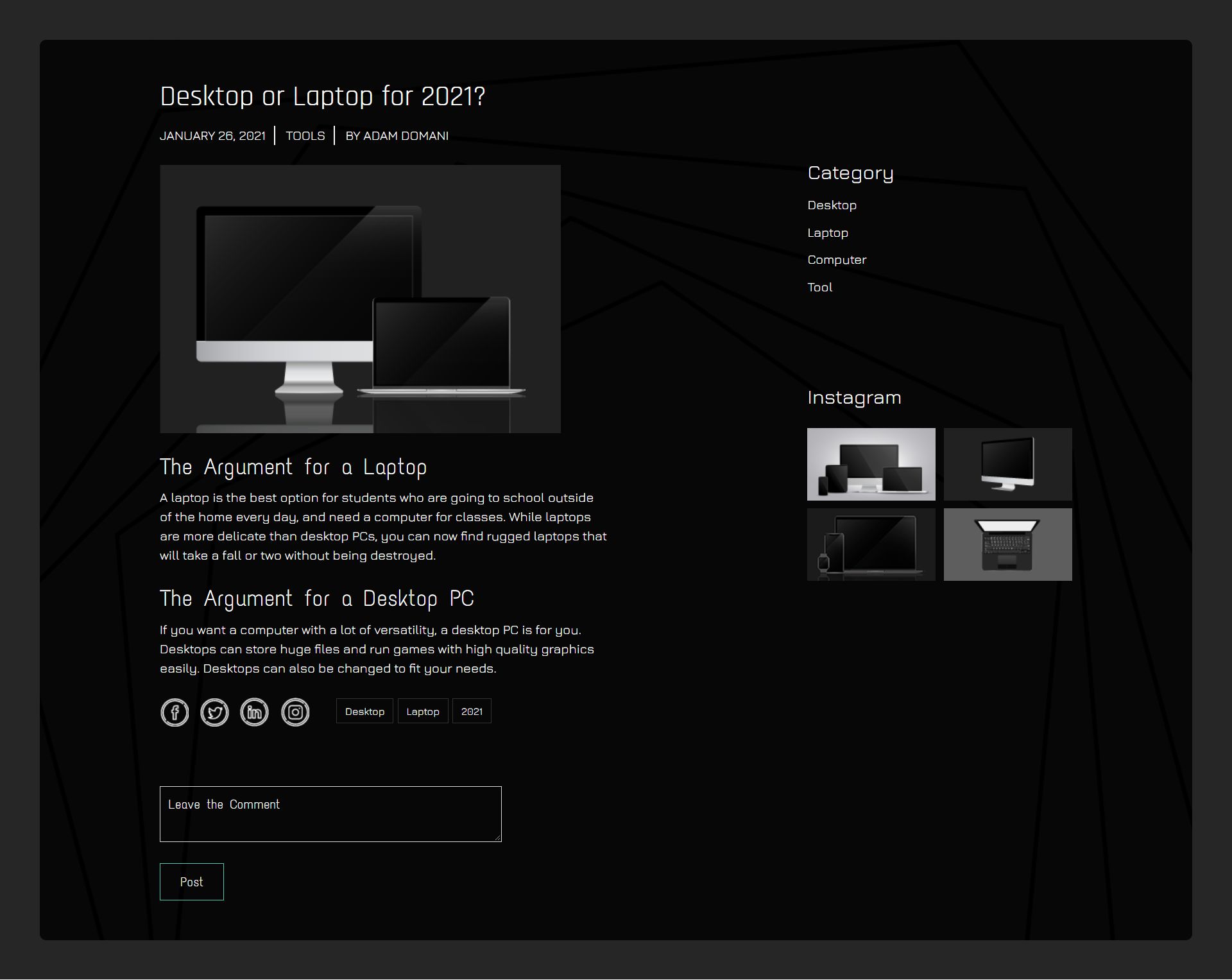Open the main desktop and laptop article image
Viewport: 1232px width, 980px height.
(x=360, y=299)
